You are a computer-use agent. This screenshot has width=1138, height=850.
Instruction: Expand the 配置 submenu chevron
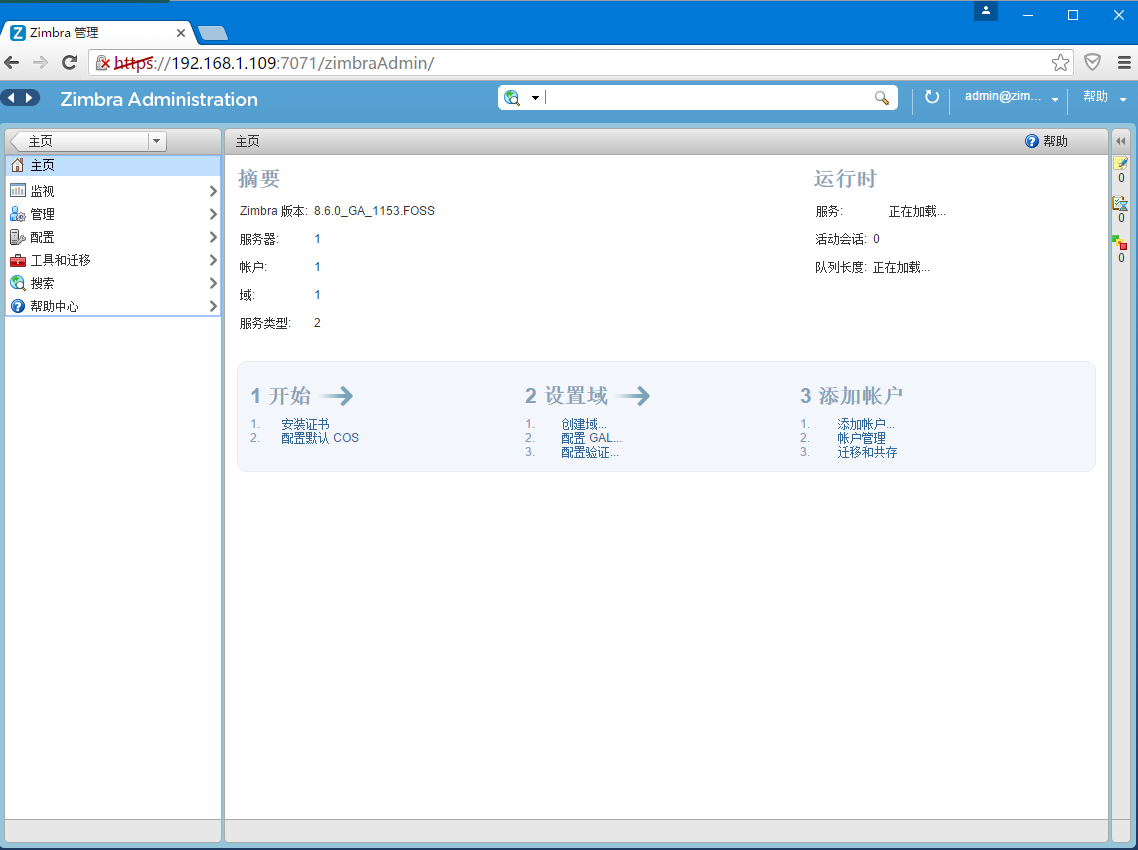(x=213, y=237)
